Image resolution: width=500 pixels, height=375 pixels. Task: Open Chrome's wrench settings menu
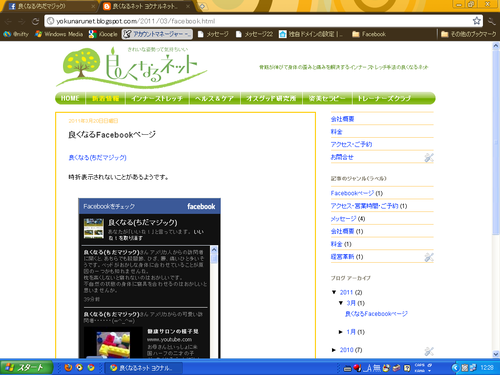click(492, 21)
